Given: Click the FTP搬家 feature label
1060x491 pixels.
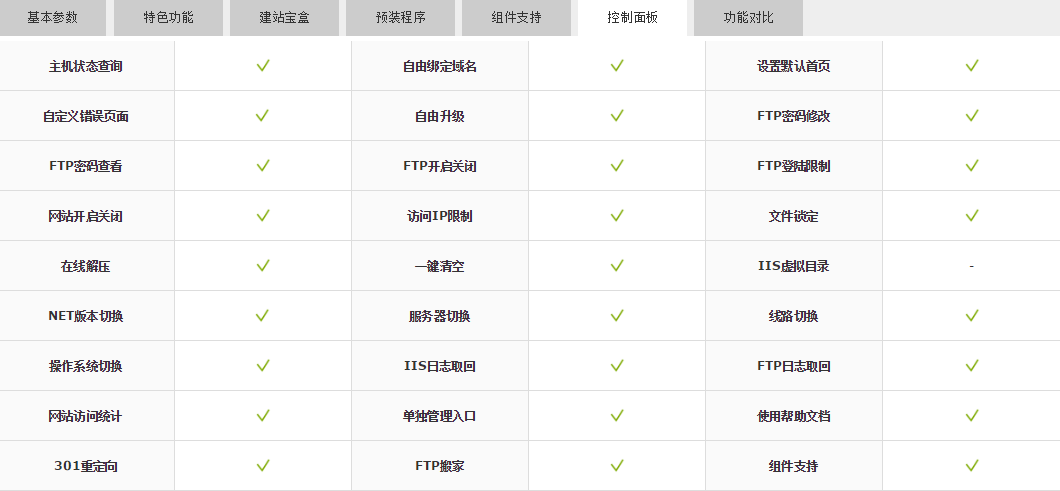Looking at the screenshot, I should pyautogui.click(x=439, y=467).
